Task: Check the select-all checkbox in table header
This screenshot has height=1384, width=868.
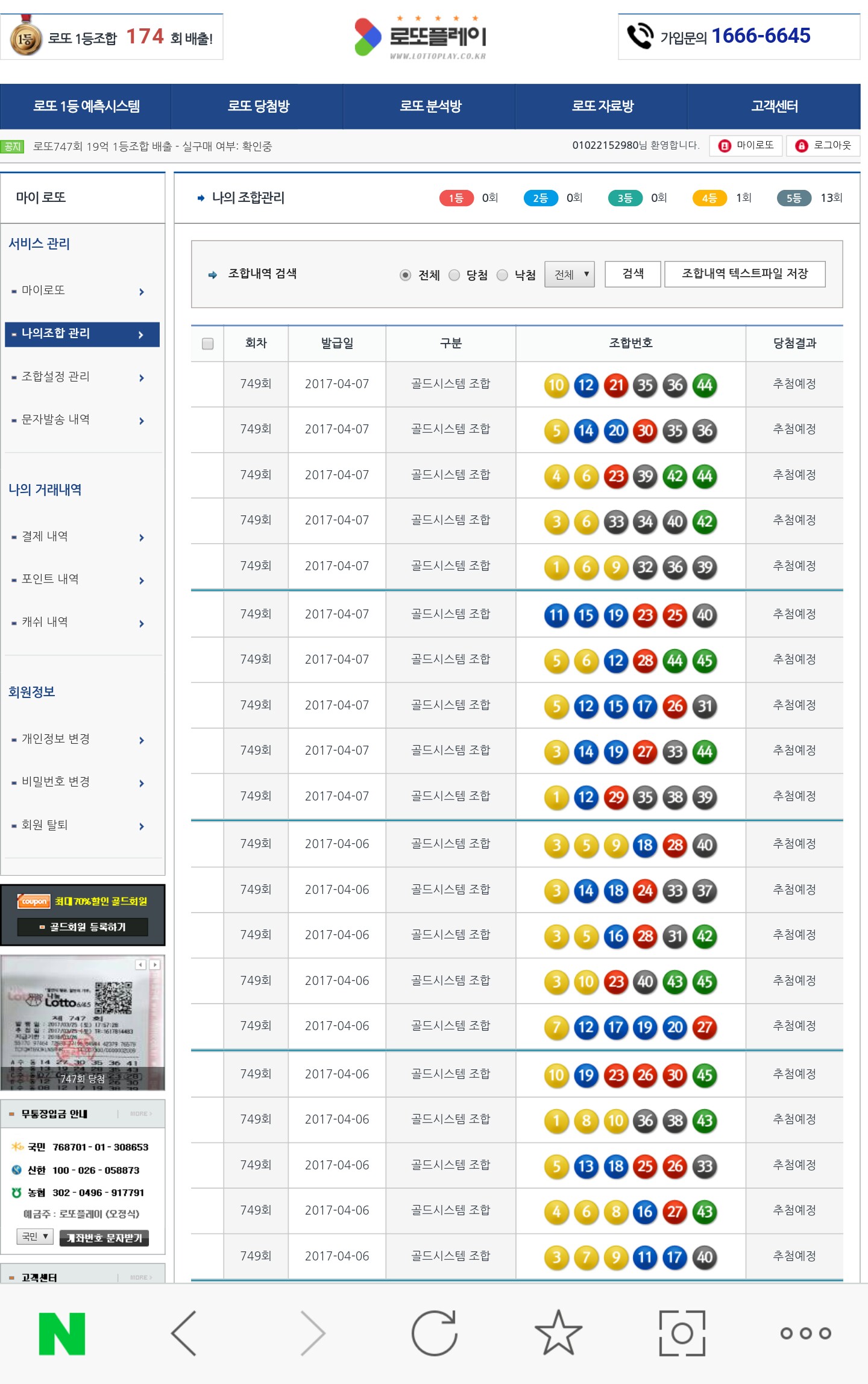Action: (208, 344)
